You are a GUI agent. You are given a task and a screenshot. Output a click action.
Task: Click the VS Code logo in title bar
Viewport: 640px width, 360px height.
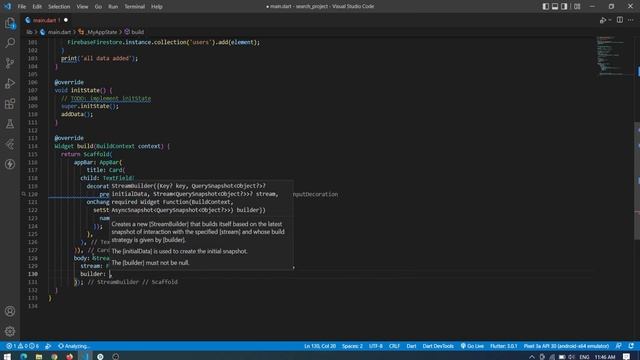click(7, 6)
